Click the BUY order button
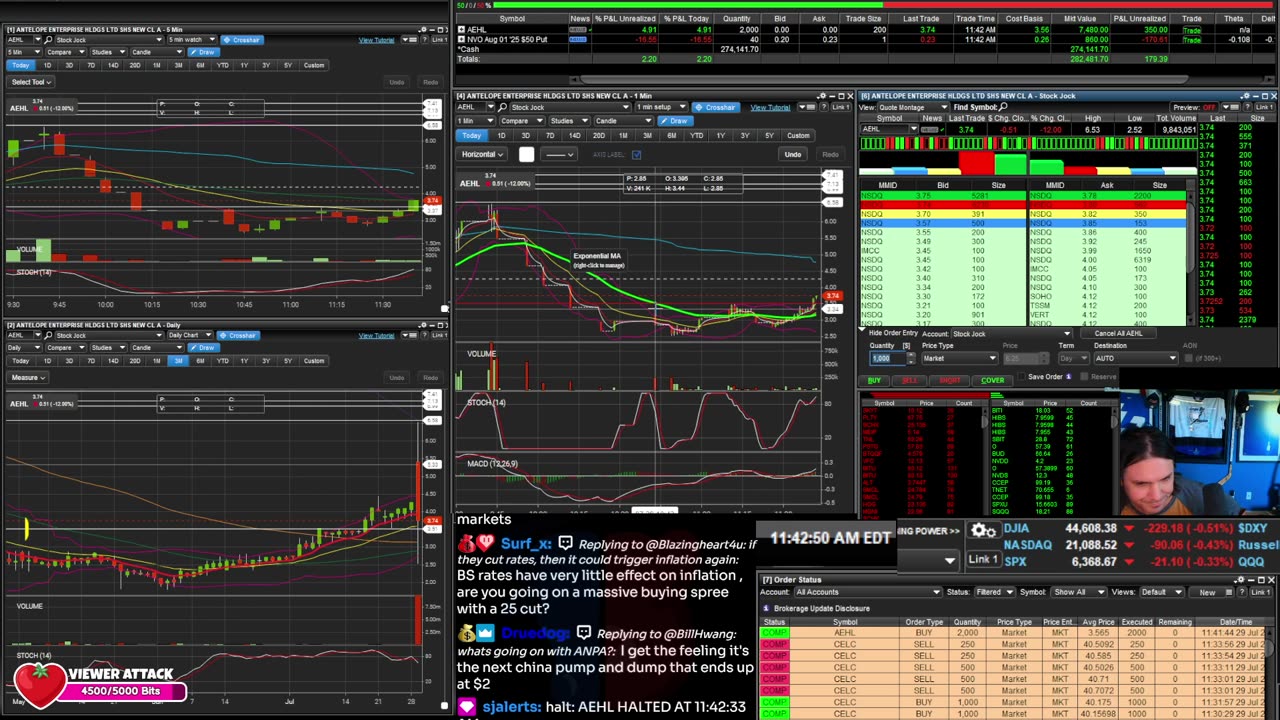The height and width of the screenshot is (720, 1280). pos(874,381)
